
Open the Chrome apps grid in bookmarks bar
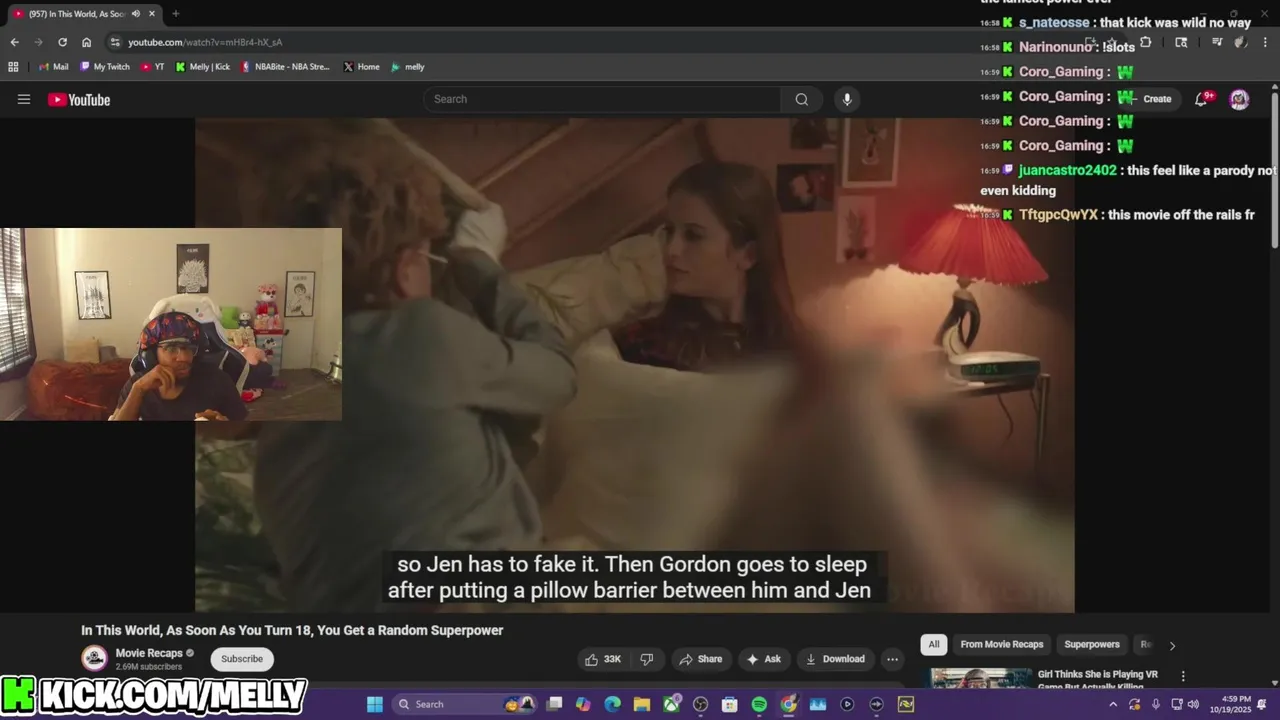pyautogui.click(x=13, y=67)
